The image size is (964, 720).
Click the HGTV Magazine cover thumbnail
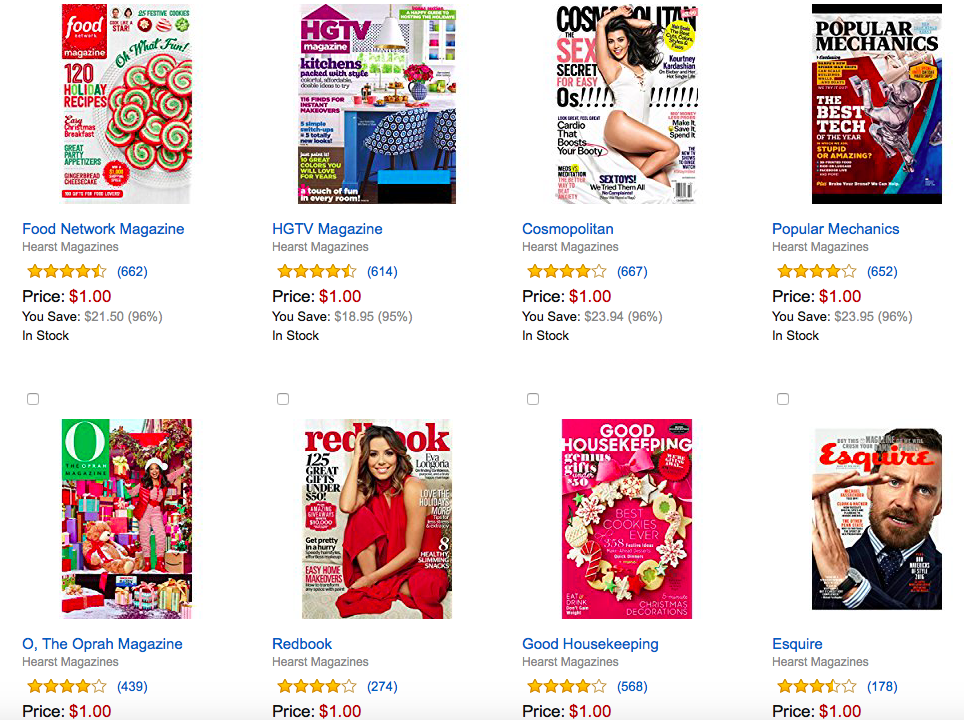click(377, 104)
